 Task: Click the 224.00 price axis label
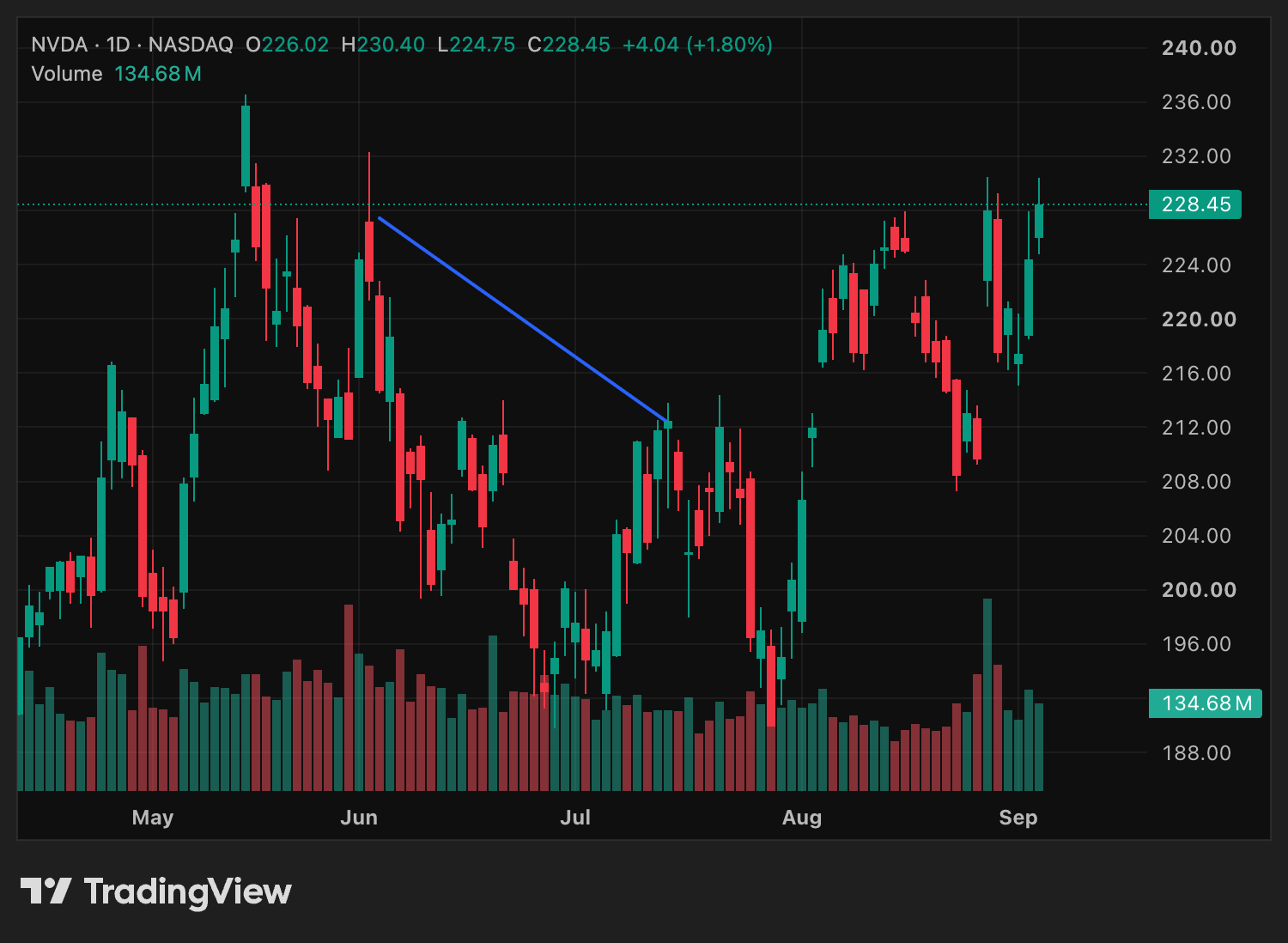(x=1196, y=265)
